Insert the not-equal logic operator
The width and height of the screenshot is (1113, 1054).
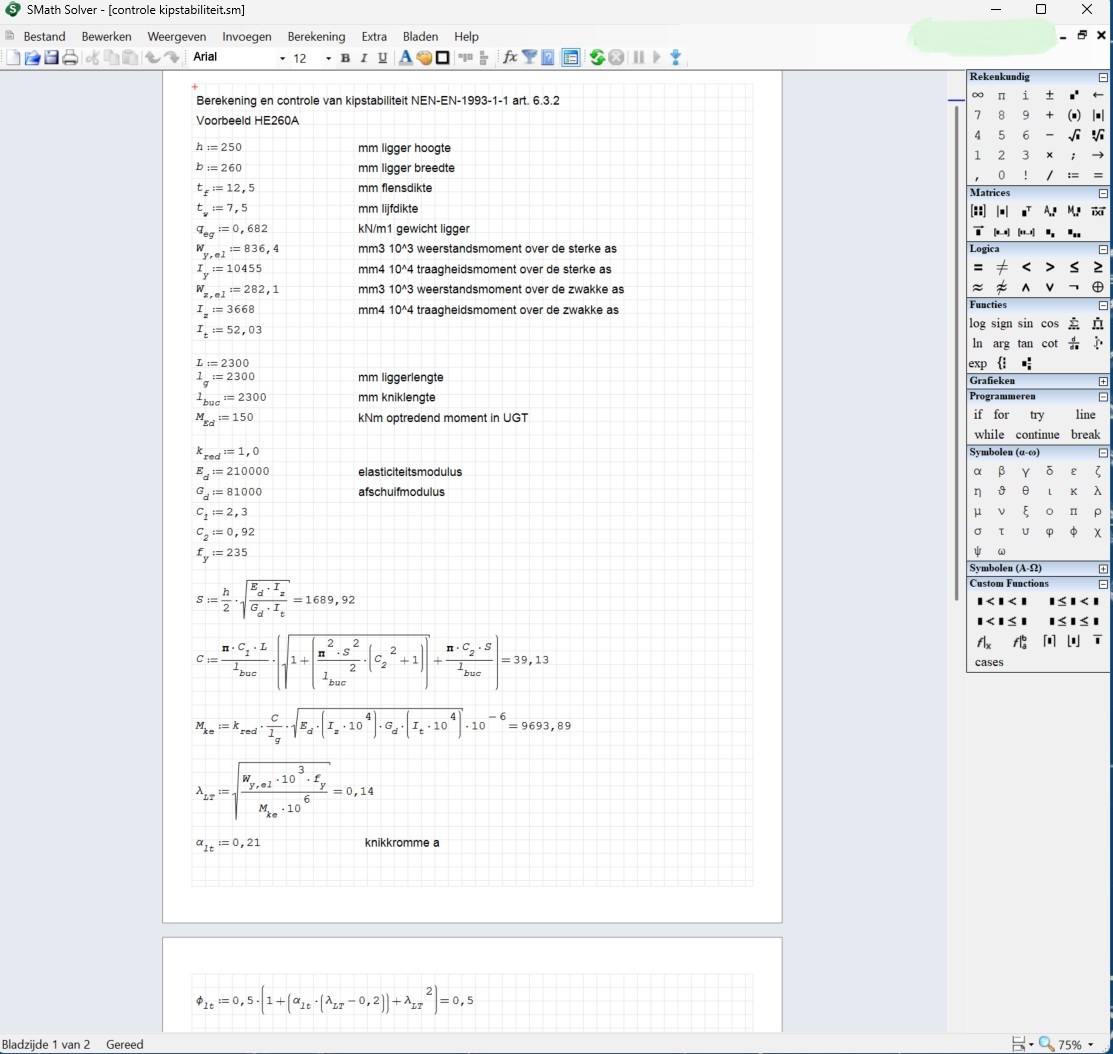(1002, 267)
